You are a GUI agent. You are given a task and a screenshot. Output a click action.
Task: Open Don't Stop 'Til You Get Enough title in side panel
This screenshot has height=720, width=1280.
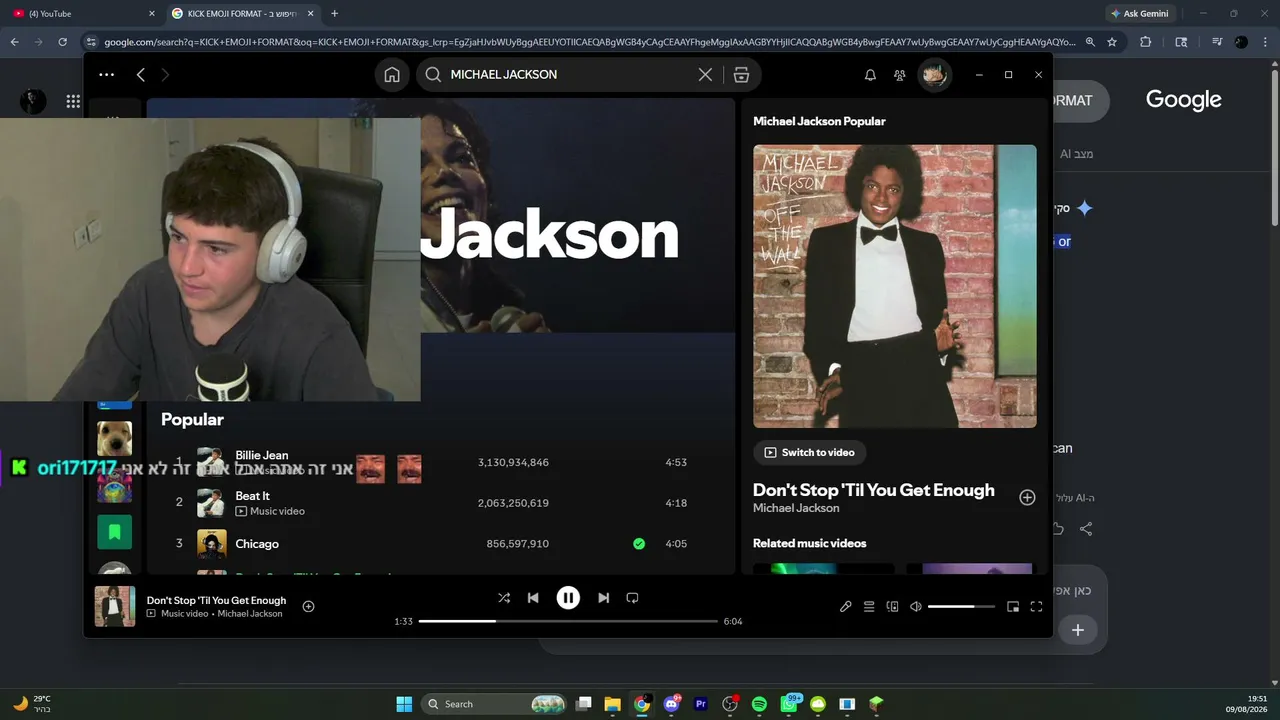pyautogui.click(x=874, y=490)
